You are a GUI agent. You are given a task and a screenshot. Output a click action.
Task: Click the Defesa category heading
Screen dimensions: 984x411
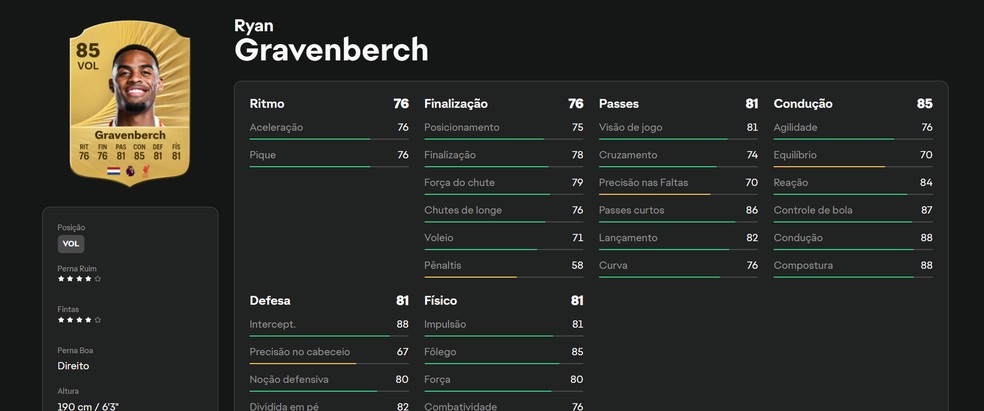tap(271, 300)
